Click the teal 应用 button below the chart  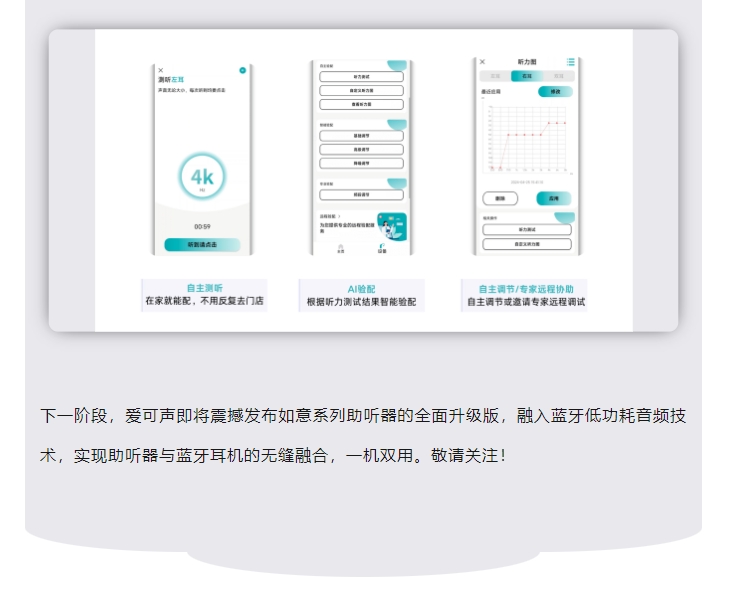[553, 199]
